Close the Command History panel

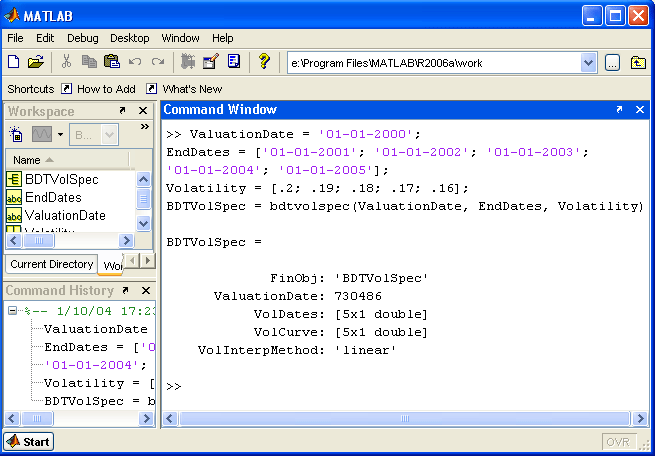[146, 290]
